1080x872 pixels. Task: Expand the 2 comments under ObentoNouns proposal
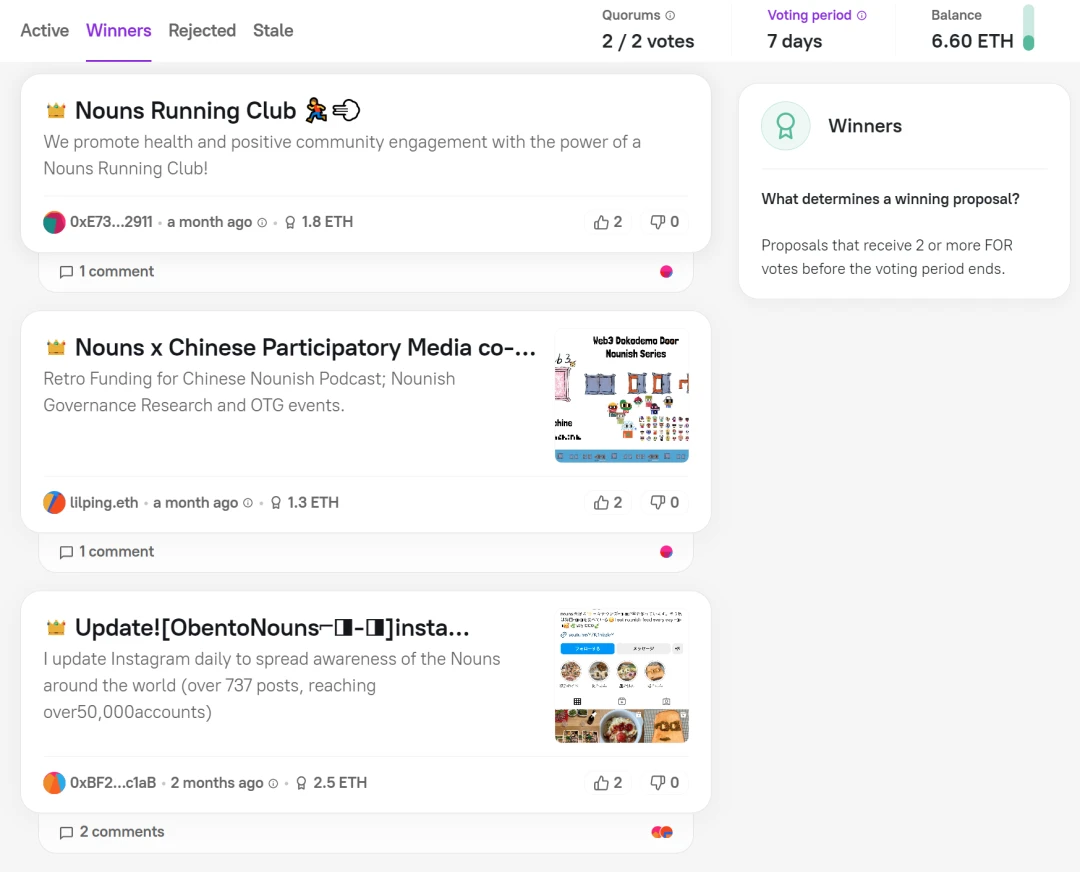click(x=112, y=832)
